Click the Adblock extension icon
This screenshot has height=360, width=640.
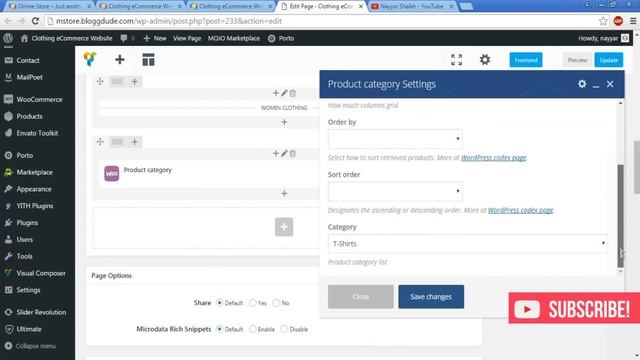coord(618,21)
